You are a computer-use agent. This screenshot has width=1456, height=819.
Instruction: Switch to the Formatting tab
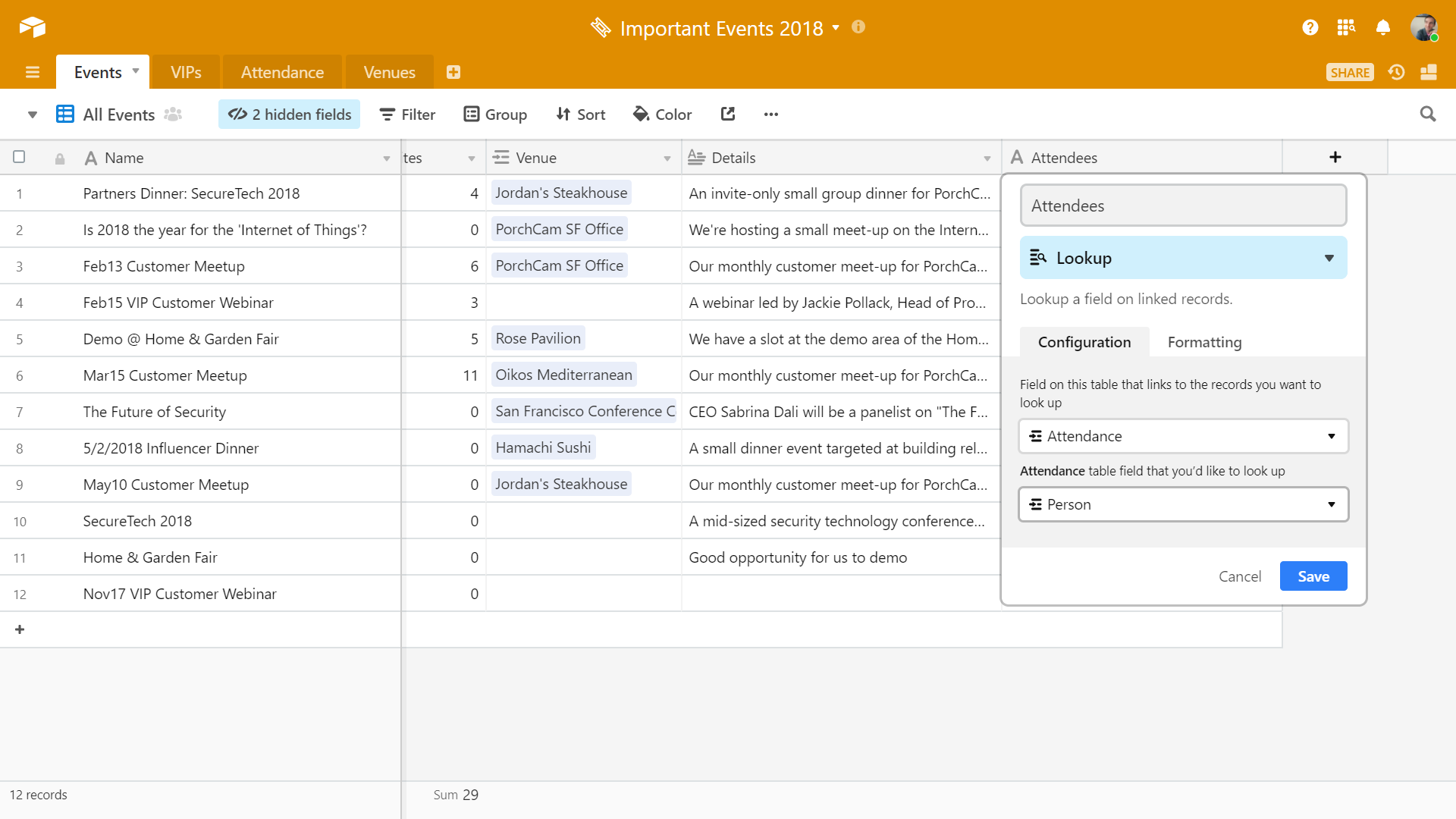pyautogui.click(x=1203, y=342)
